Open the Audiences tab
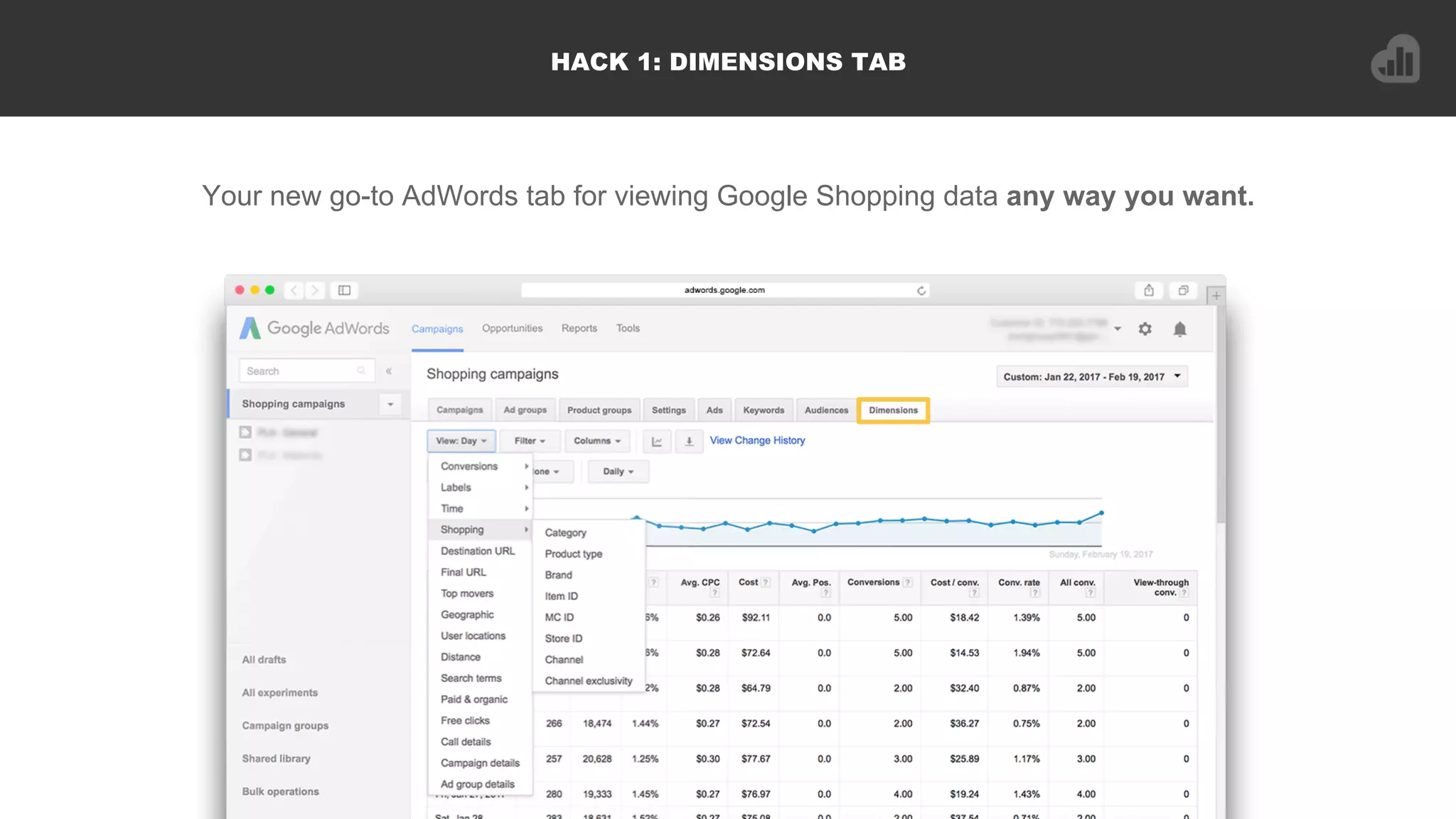1456x819 pixels. click(x=826, y=410)
